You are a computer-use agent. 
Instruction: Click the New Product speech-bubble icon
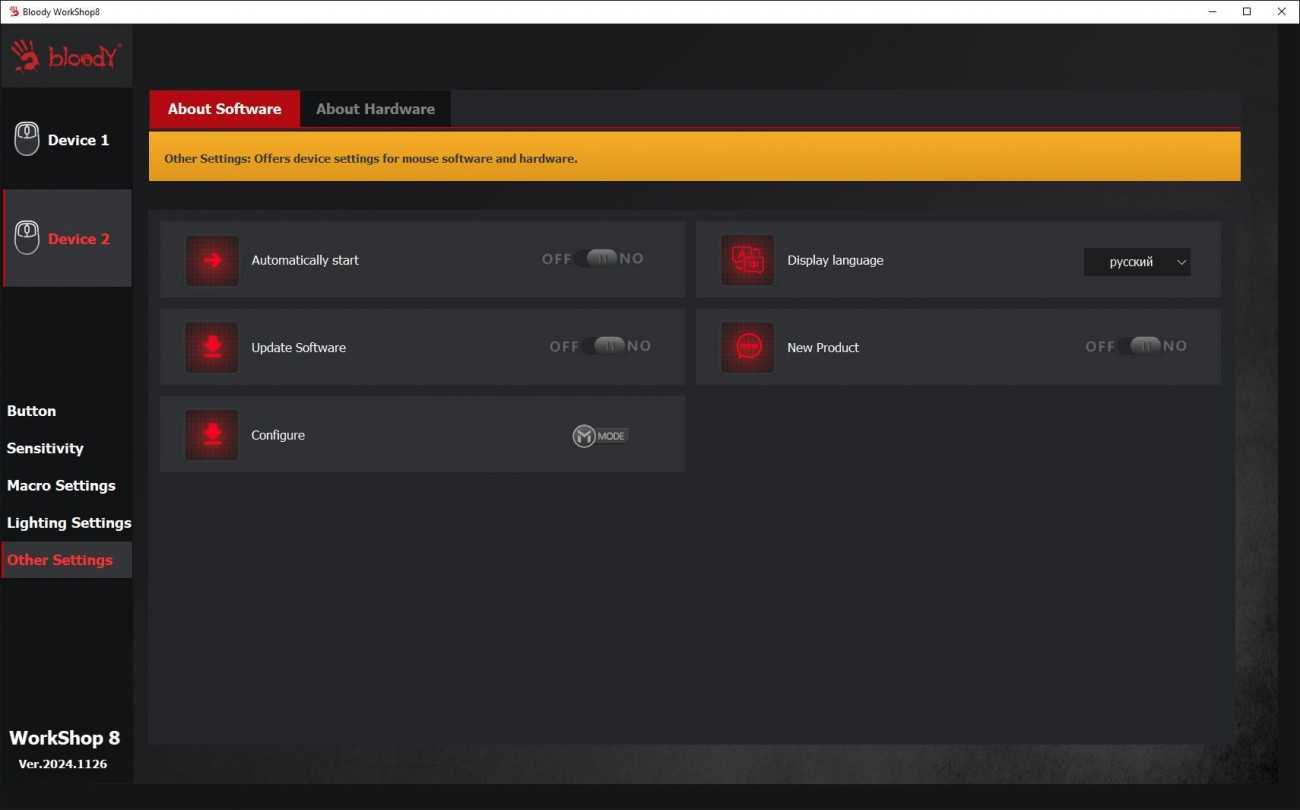pyautogui.click(x=748, y=348)
